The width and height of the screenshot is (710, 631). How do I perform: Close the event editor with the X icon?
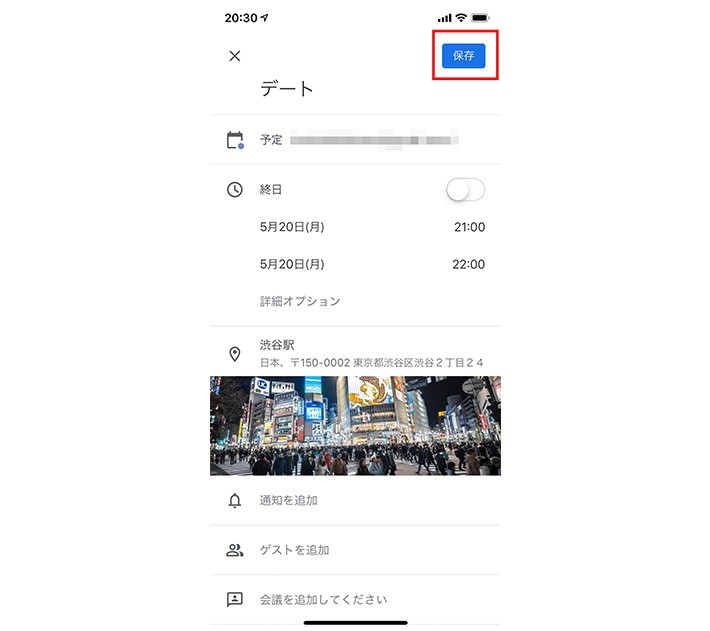pos(235,56)
